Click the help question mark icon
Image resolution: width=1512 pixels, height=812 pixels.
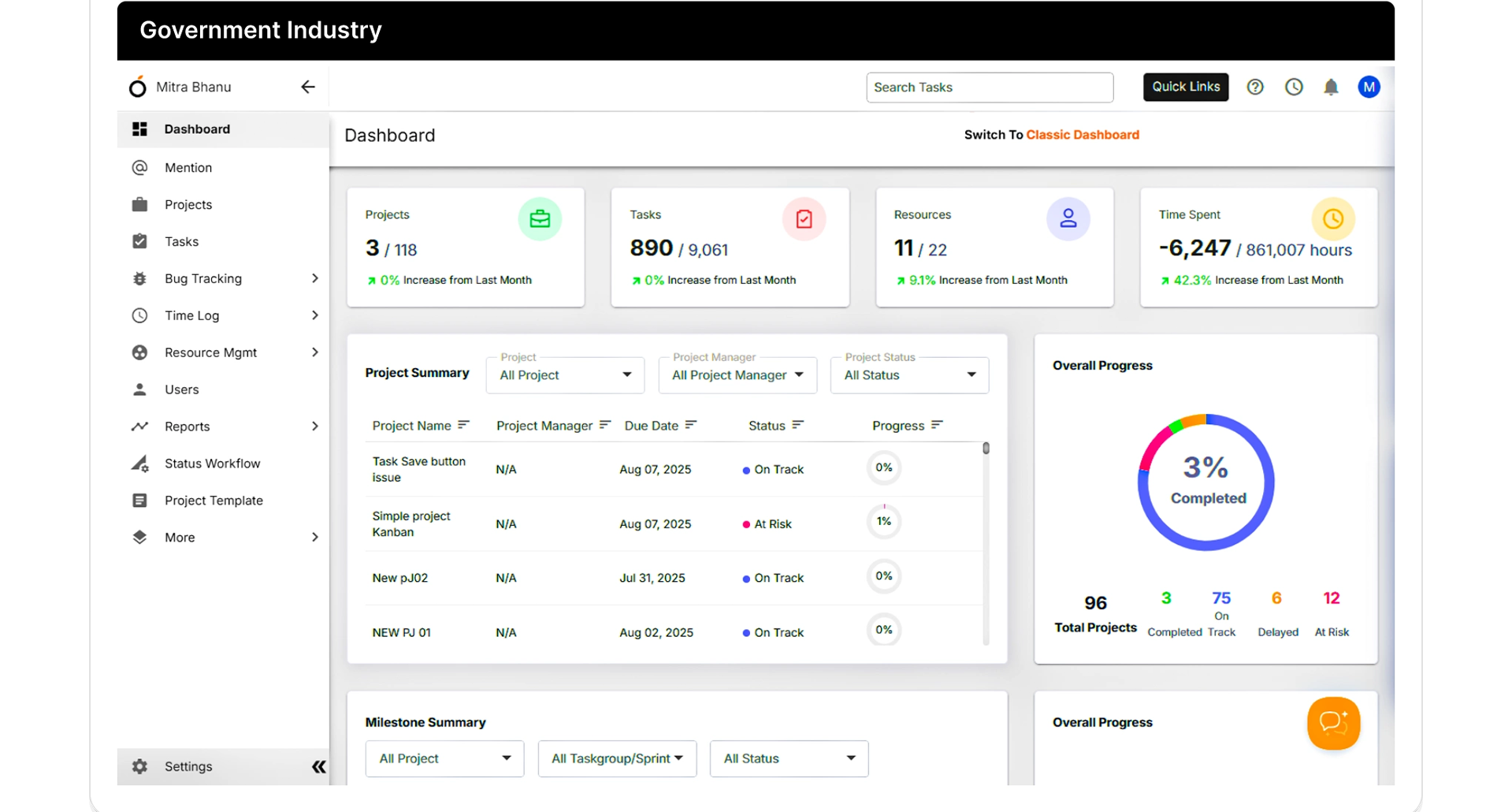point(1254,88)
